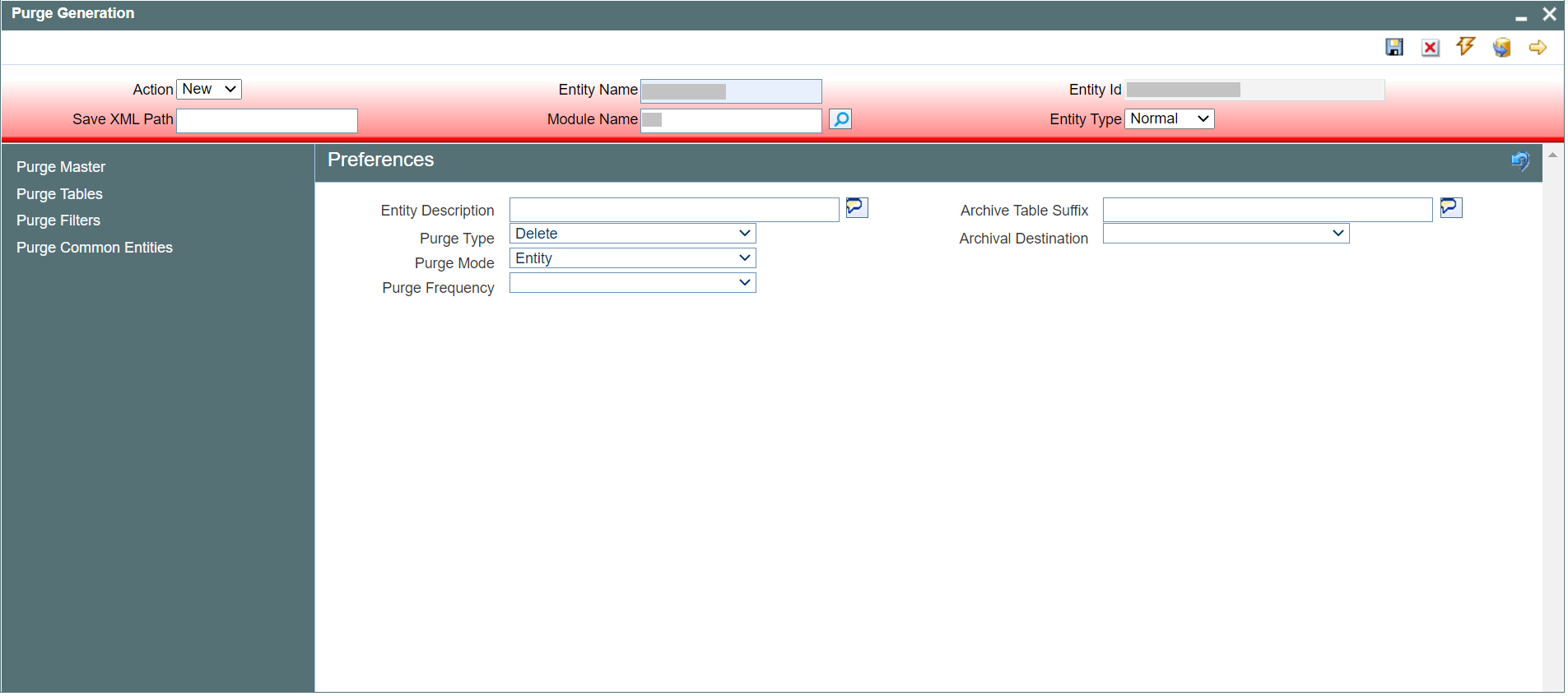Open the Purge Type dropdown showing Delete
The image size is (1568, 696).
click(x=633, y=234)
